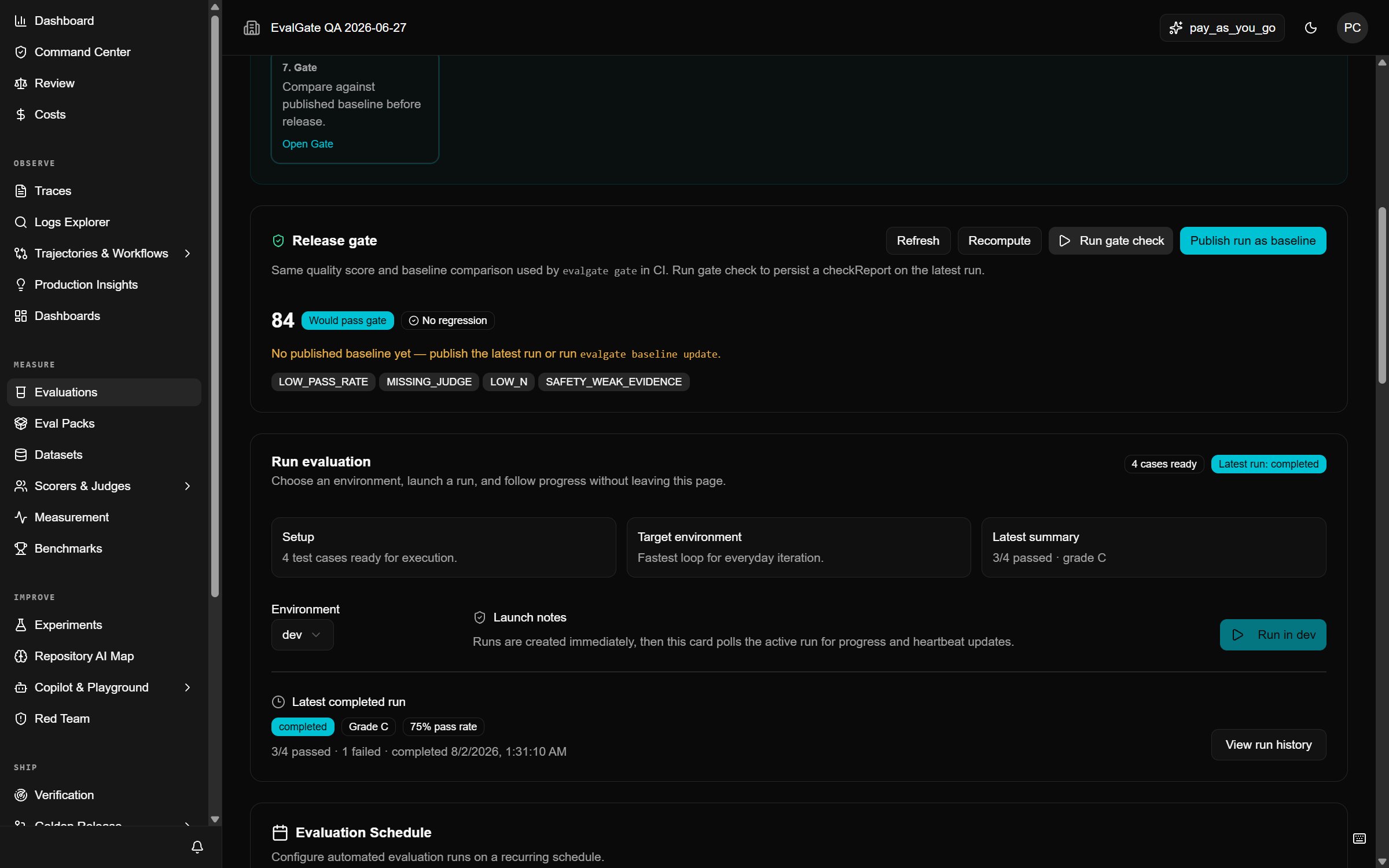Click the Benchmarks trophy icon
Screen dimensions: 1389x868
pos(21,549)
